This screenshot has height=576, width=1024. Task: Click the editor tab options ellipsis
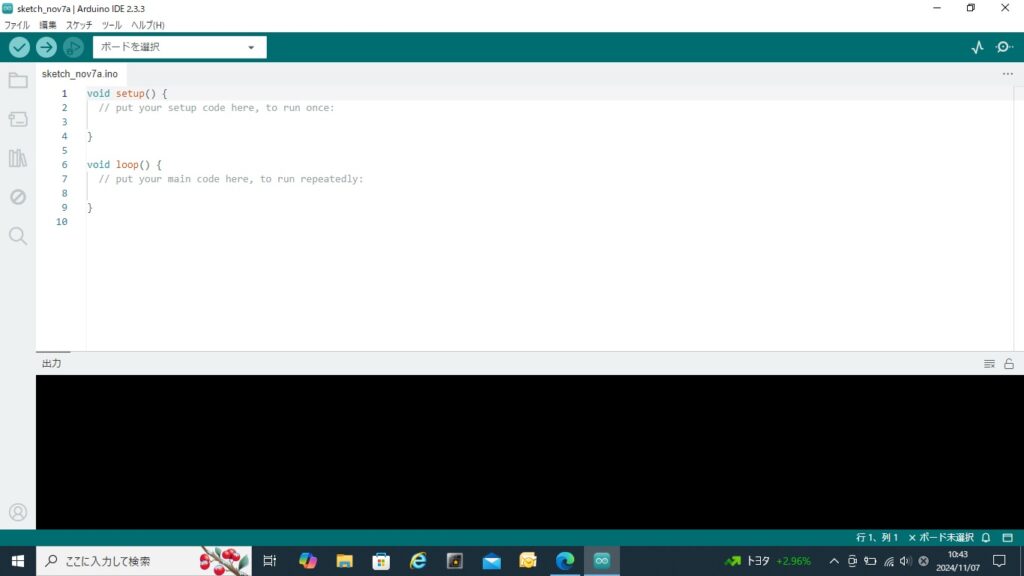click(1008, 74)
